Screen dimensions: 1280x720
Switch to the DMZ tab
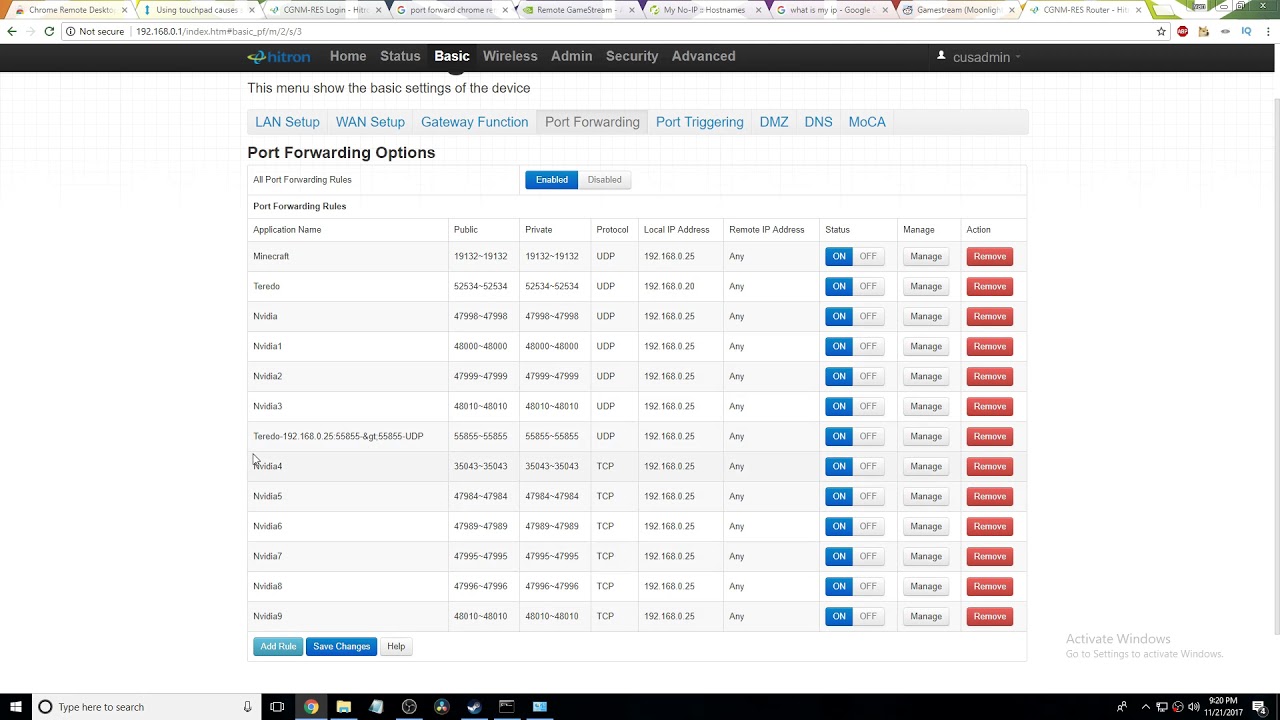(x=774, y=122)
